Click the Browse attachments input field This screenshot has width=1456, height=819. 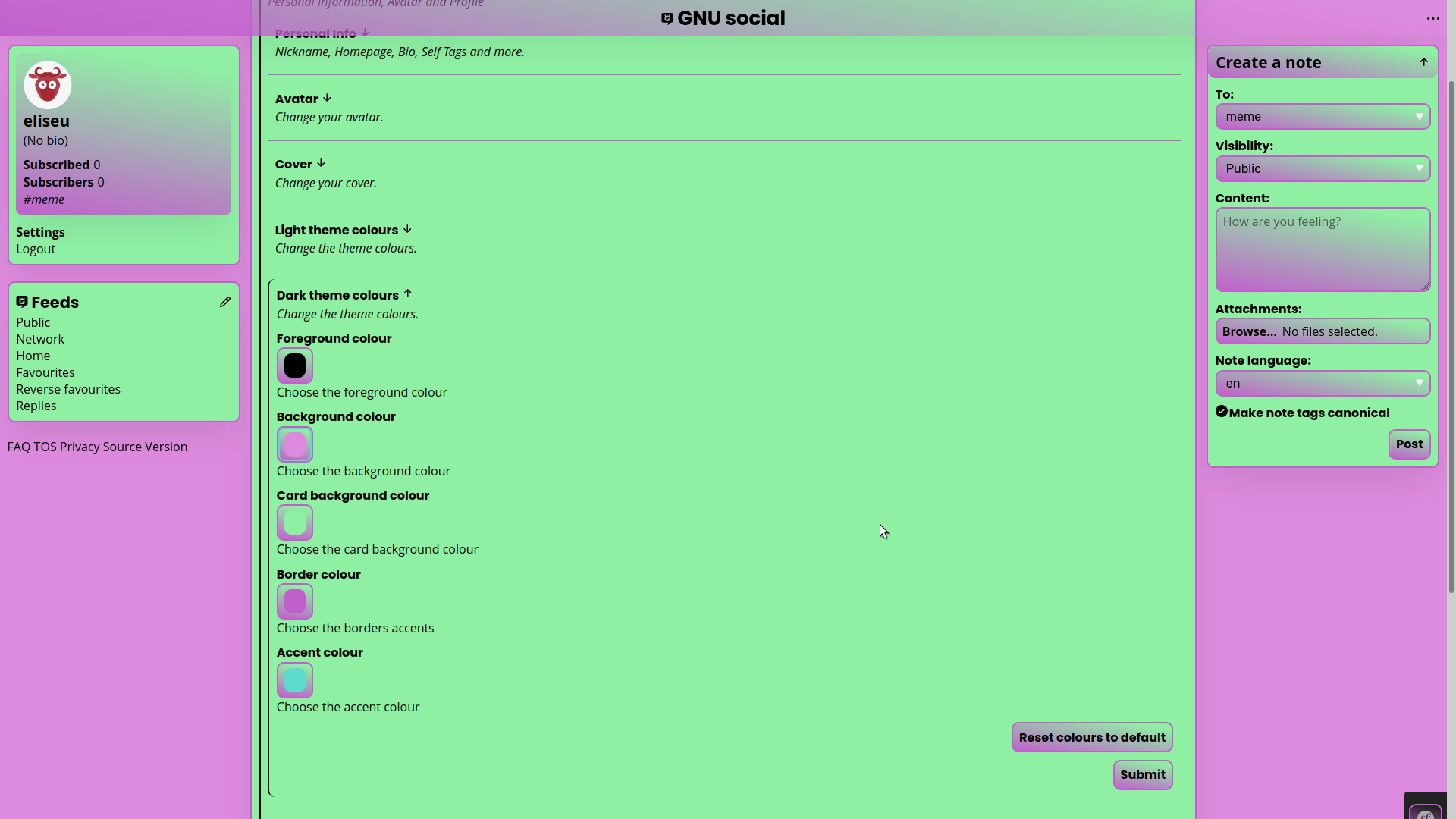pyautogui.click(x=1323, y=330)
